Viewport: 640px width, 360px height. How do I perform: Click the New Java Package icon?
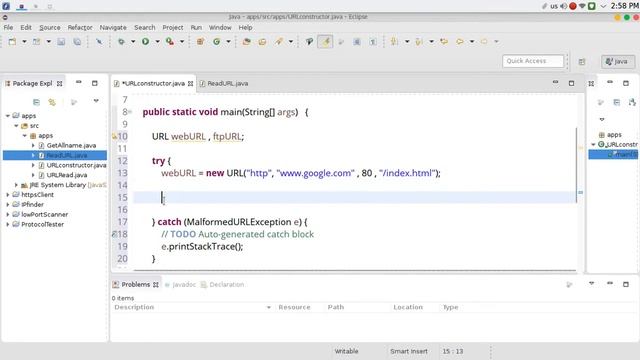tap(200, 42)
